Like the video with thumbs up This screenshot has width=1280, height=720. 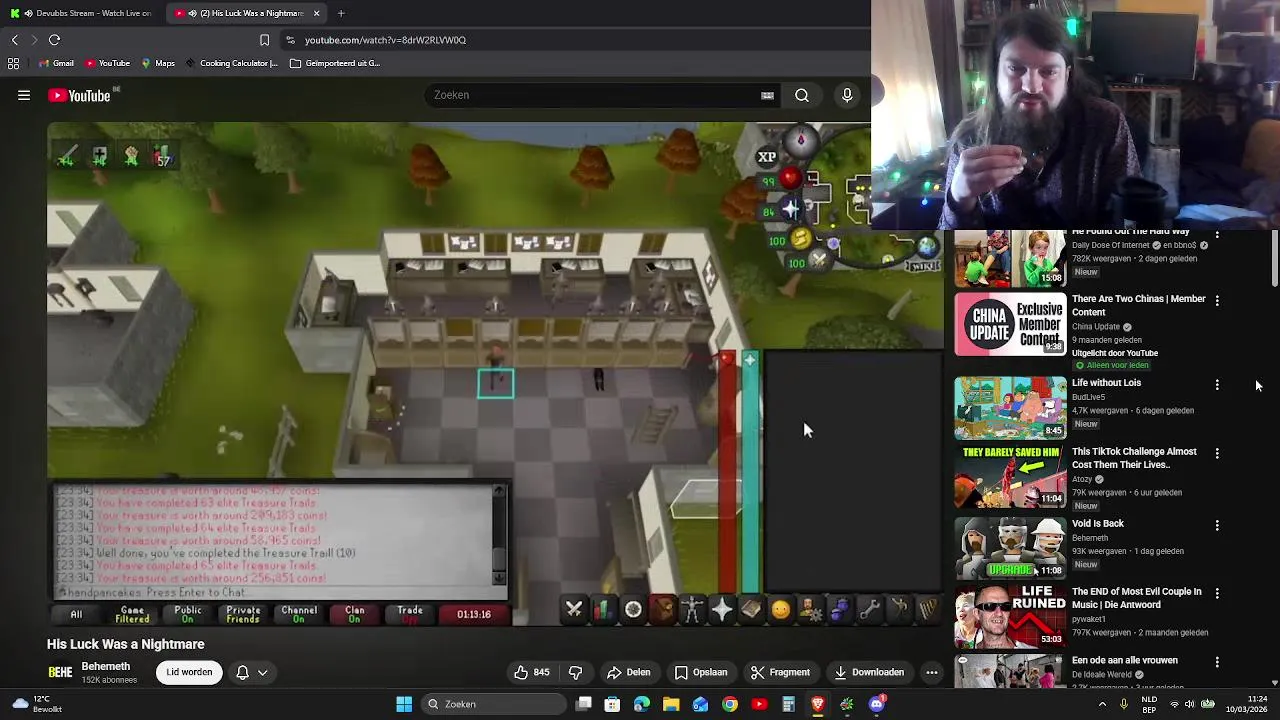tap(532, 672)
